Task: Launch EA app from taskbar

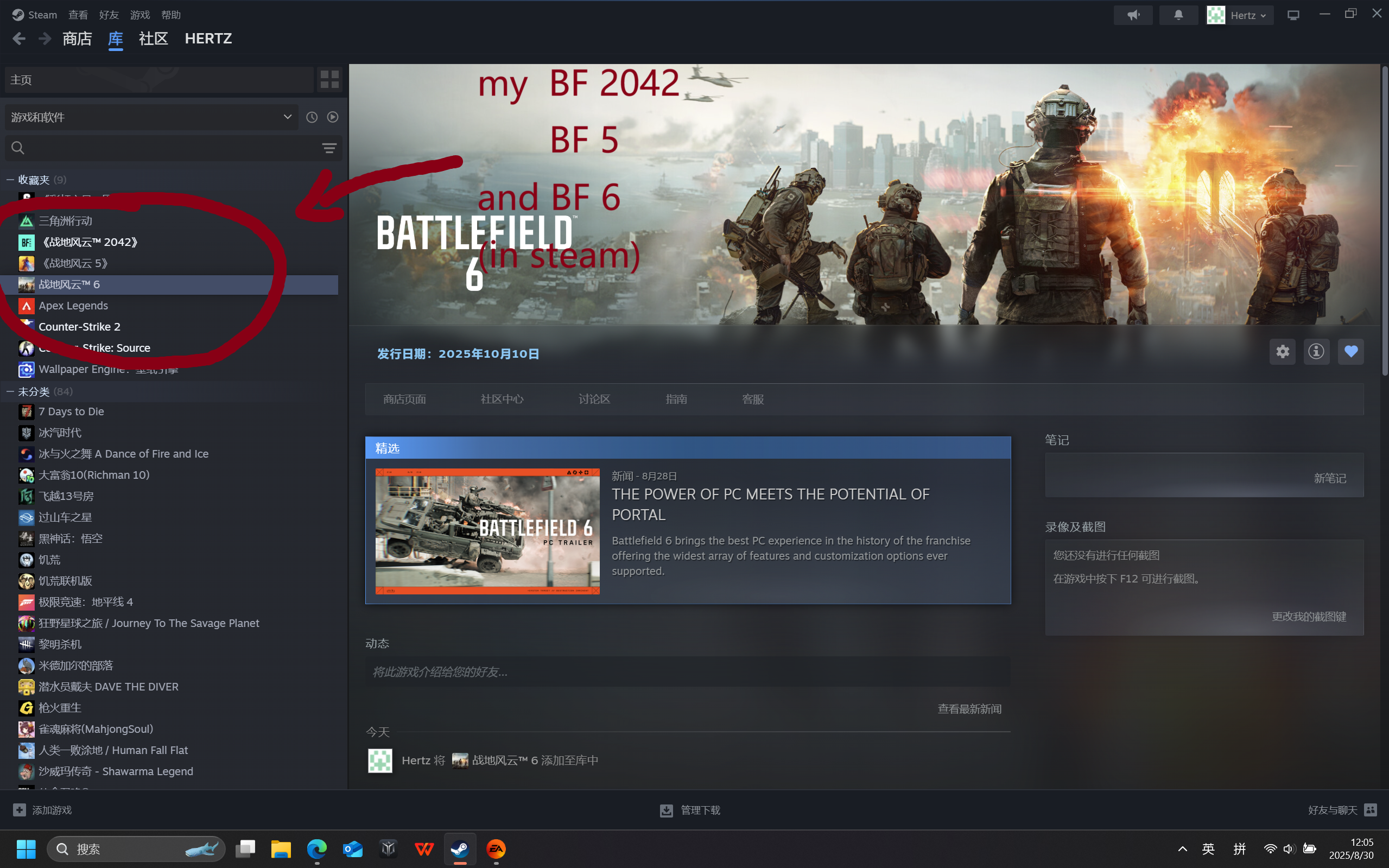Action: [496, 848]
